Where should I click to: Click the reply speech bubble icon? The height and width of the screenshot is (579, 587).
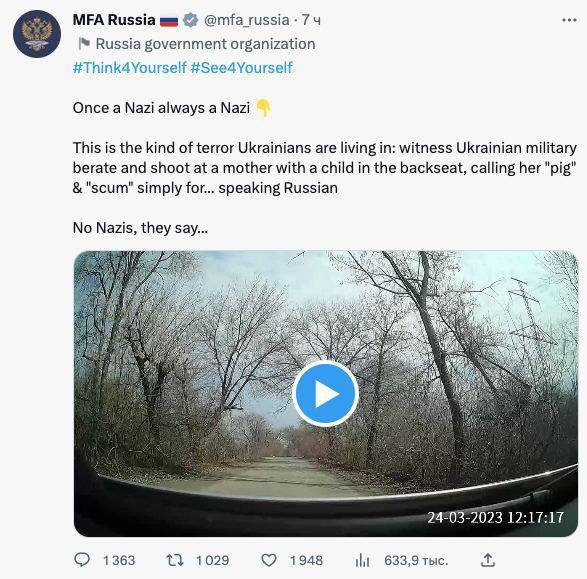point(82,560)
